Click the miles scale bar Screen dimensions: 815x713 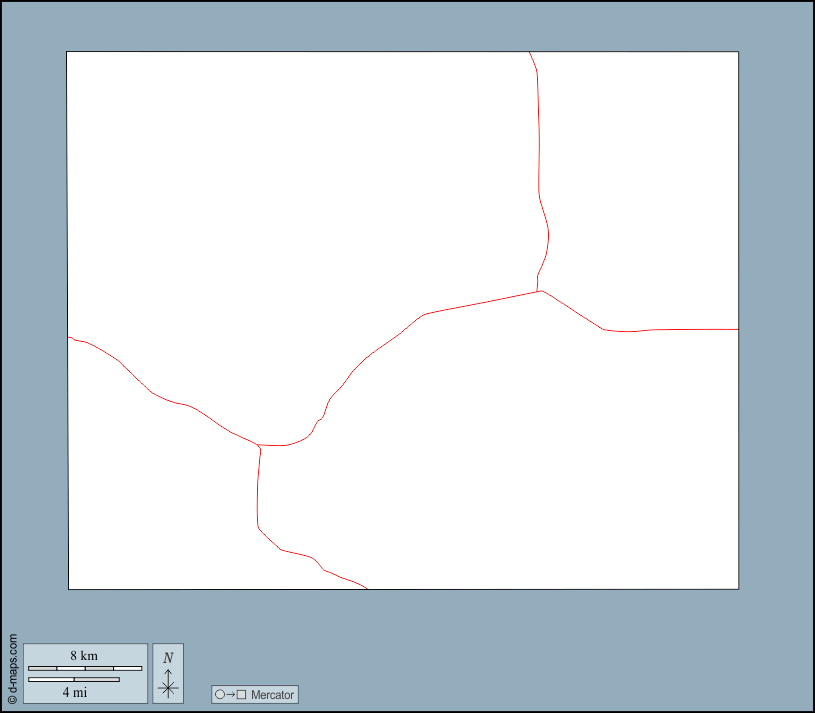point(74,680)
